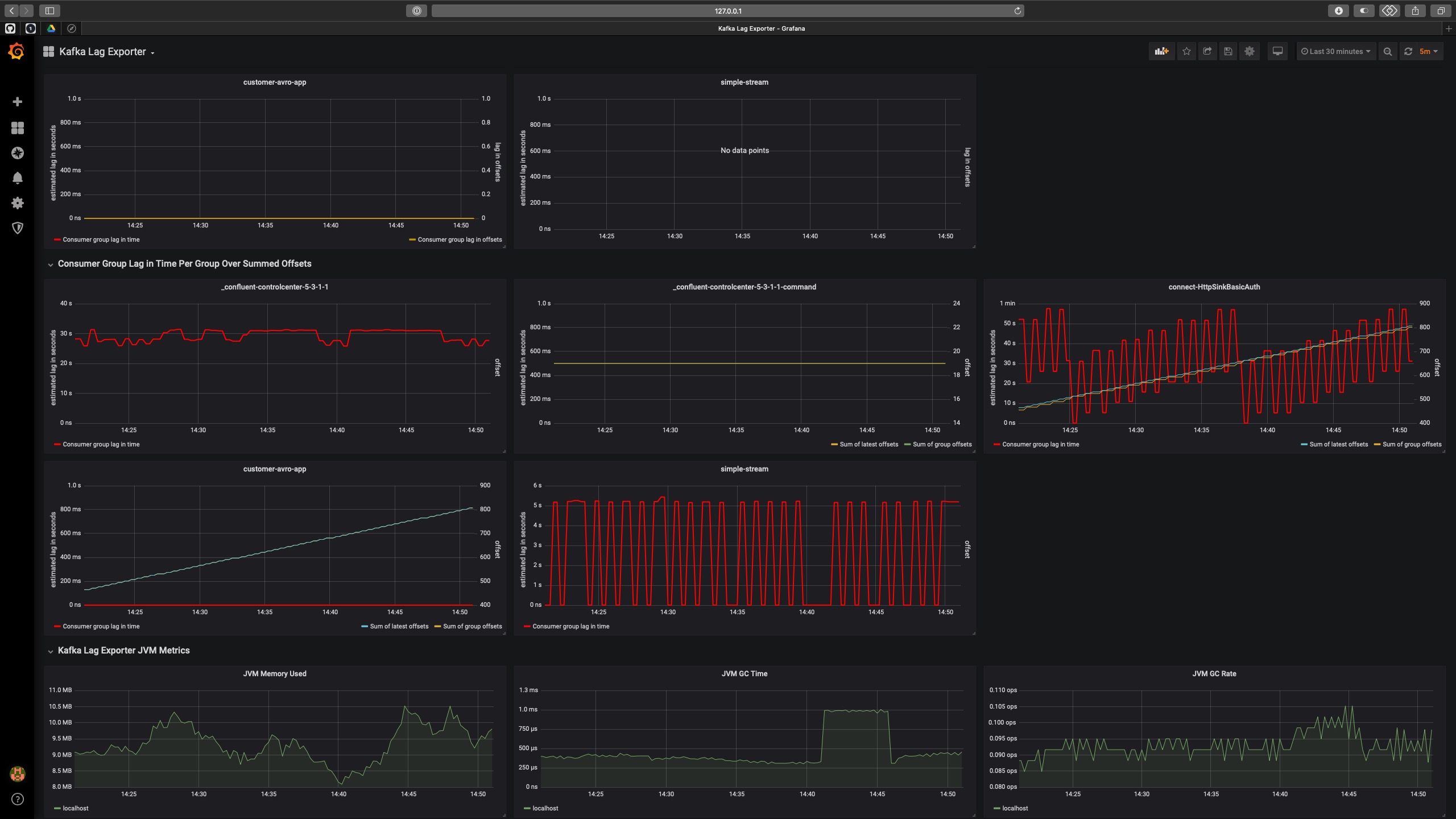Toggle 'Consumer group lag in time' legend in simple-stream

click(570, 626)
